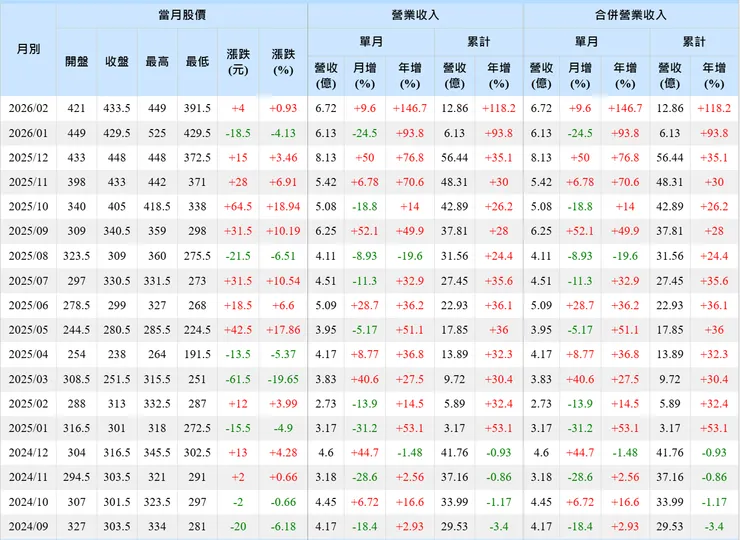Select the 2025/10 month row label

pyautogui.click(x=28, y=206)
